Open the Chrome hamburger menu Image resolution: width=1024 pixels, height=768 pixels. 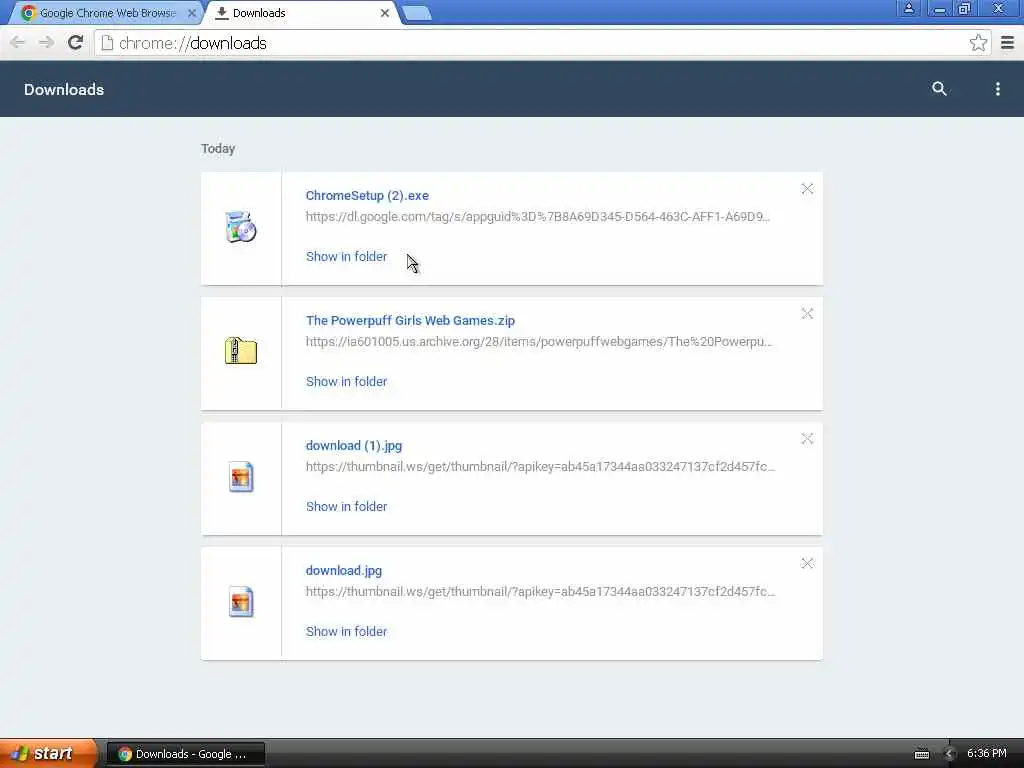coord(1007,43)
